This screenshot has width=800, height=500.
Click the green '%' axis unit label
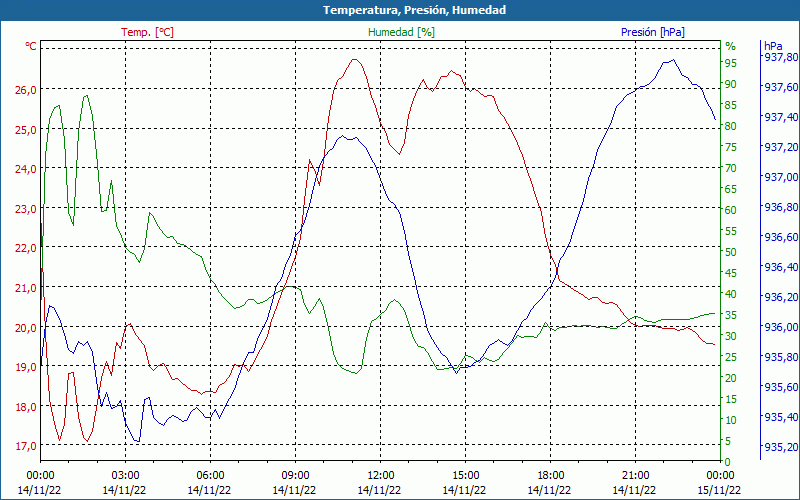coord(731,46)
